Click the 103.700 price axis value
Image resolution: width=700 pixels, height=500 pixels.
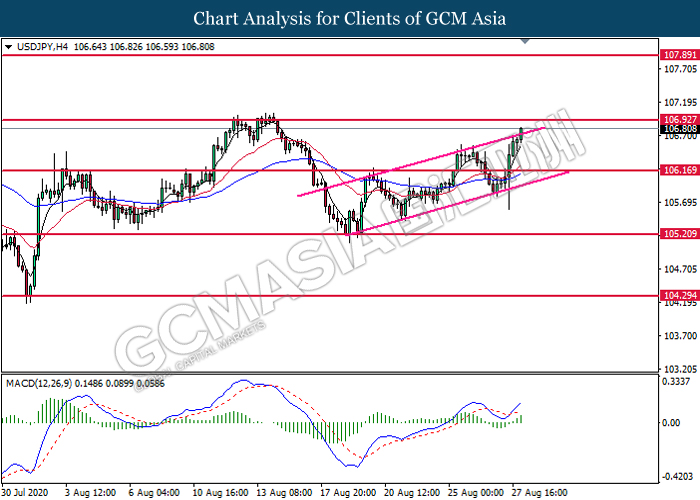point(680,336)
